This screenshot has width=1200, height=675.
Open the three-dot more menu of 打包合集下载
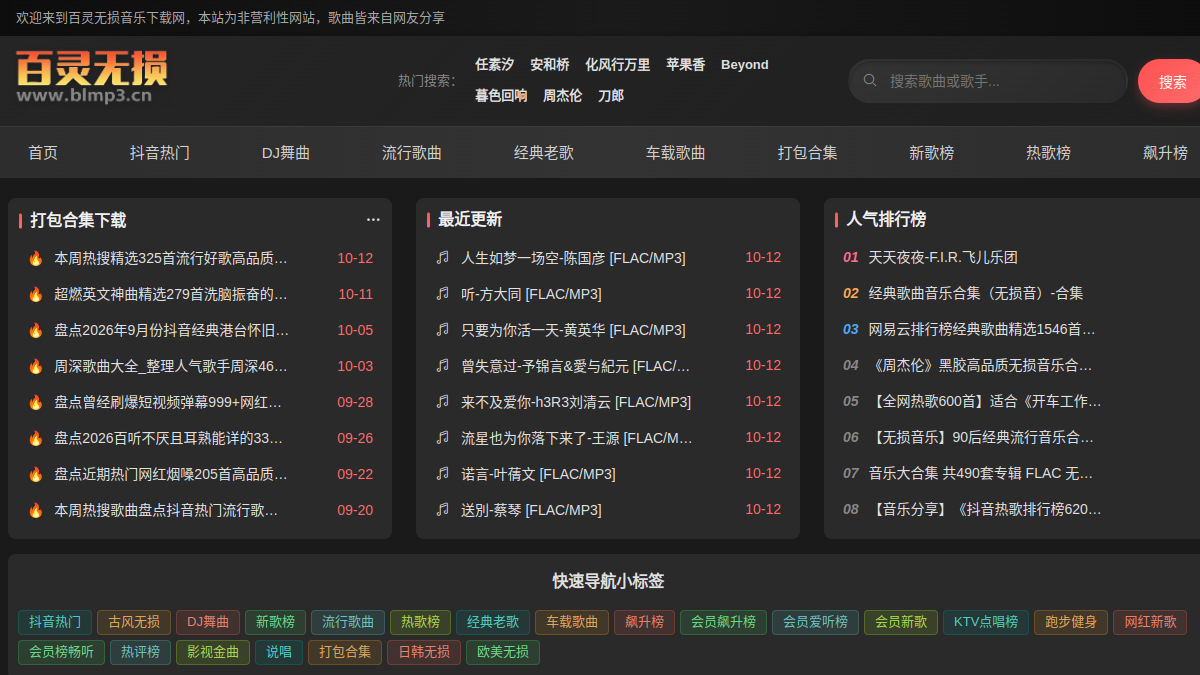click(x=373, y=219)
